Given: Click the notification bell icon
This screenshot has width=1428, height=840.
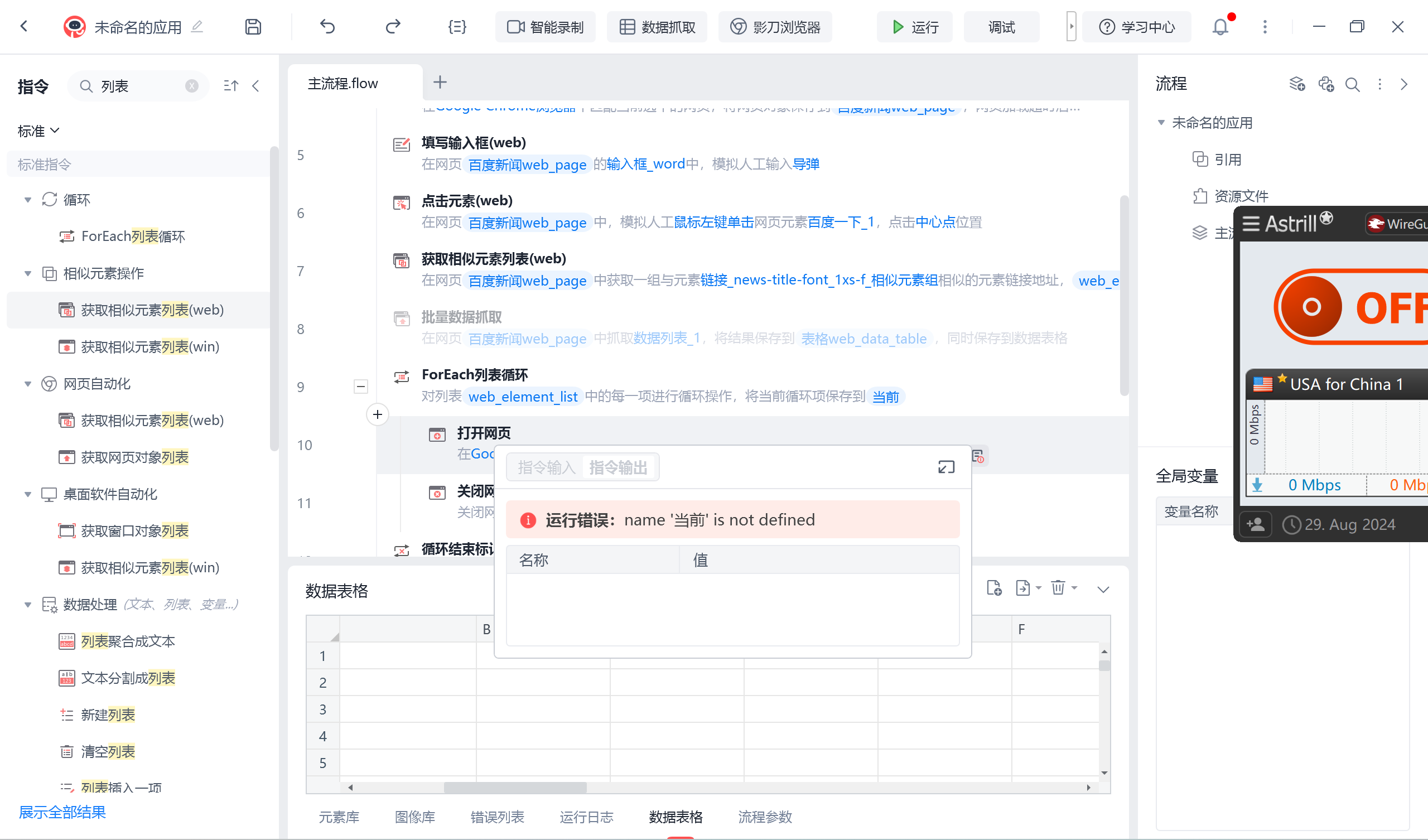Looking at the screenshot, I should pyautogui.click(x=1220, y=27).
